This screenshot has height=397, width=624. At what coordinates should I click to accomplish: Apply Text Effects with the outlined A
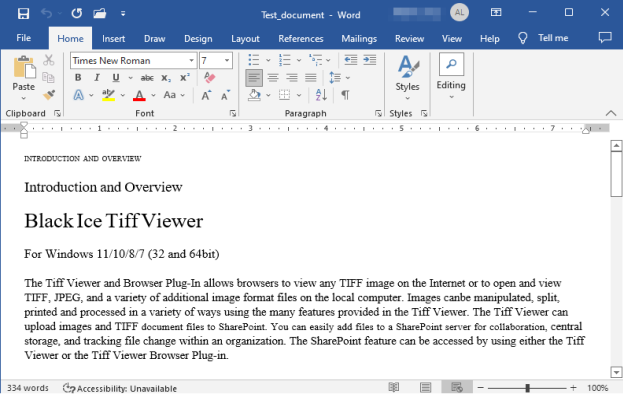79,95
